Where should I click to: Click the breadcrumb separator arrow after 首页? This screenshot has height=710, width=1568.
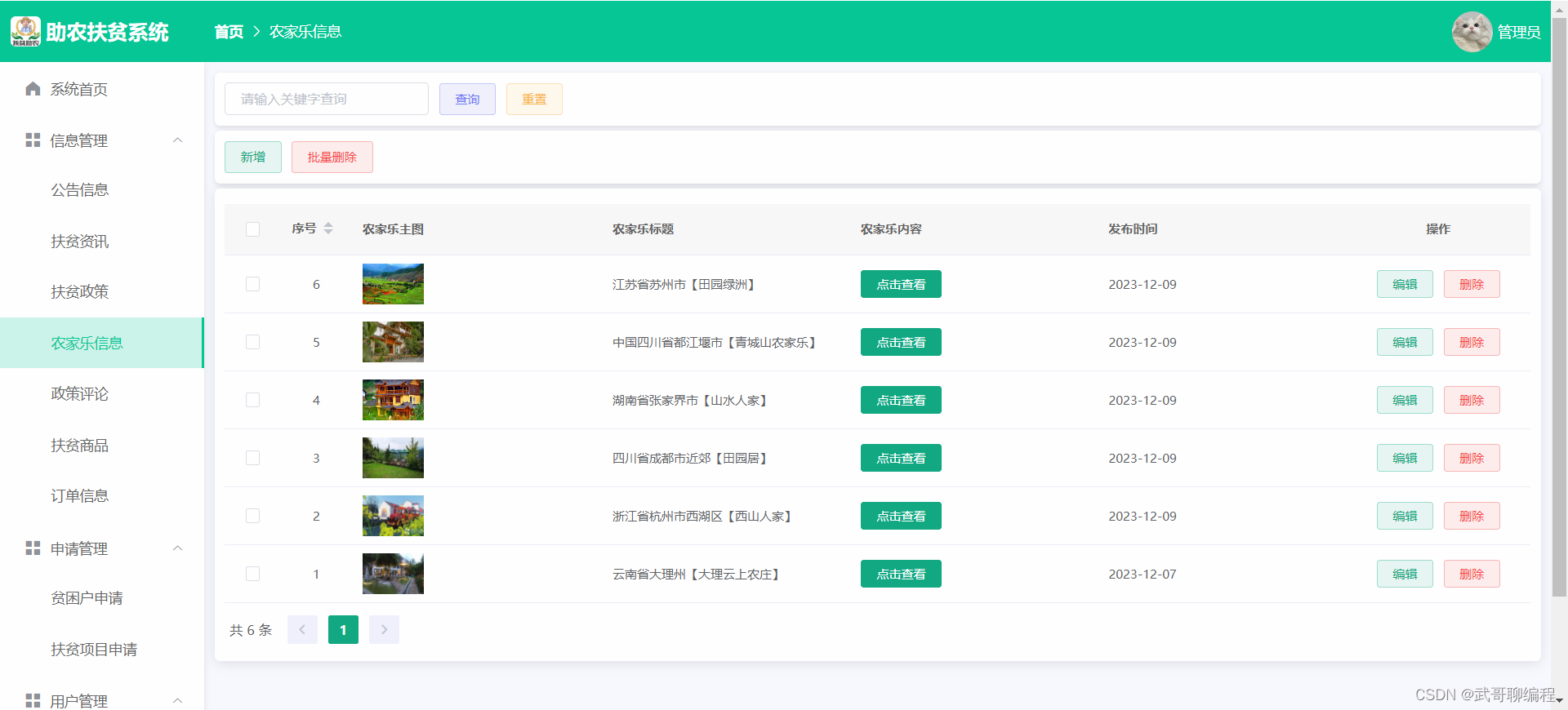256,31
